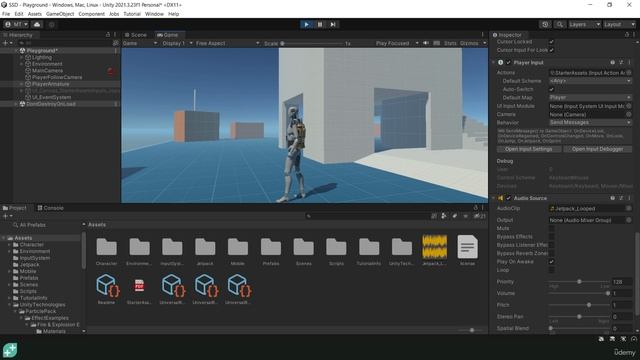Click the Stats button in Game view
The height and width of the screenshot is (360, 640).
click(x=450, y=43)
